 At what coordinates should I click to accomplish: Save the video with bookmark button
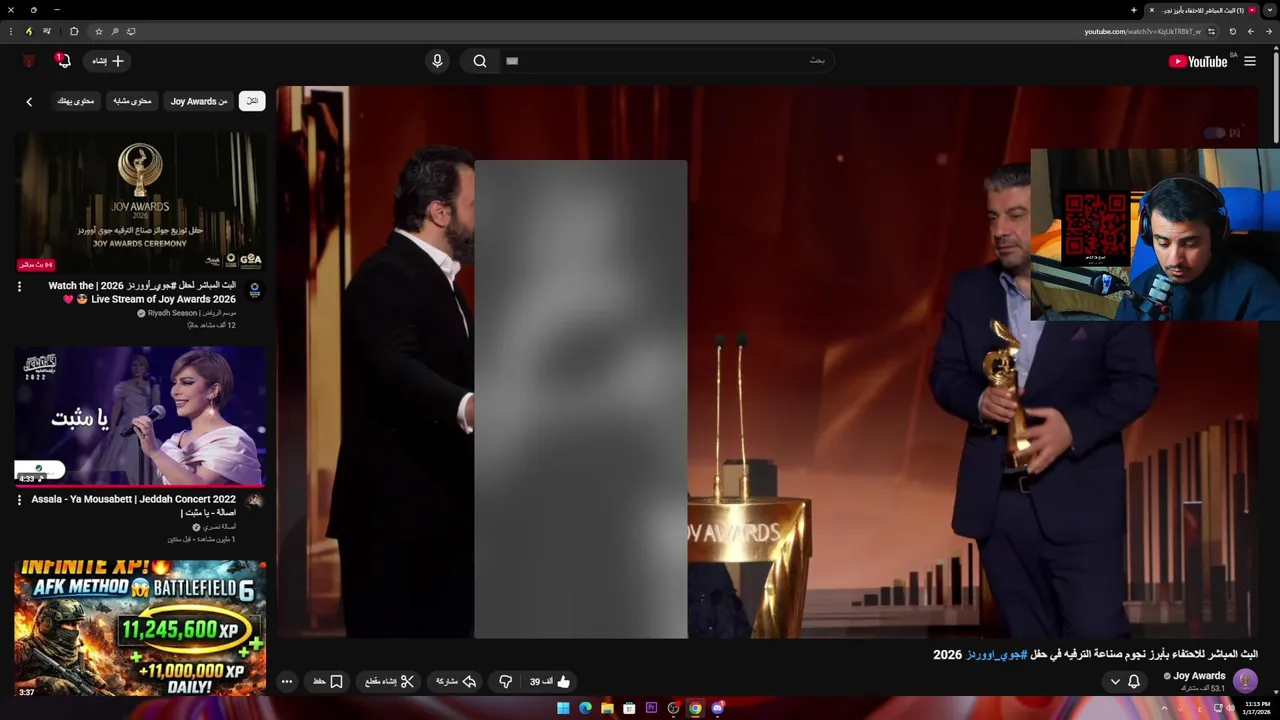pos(328,681)
